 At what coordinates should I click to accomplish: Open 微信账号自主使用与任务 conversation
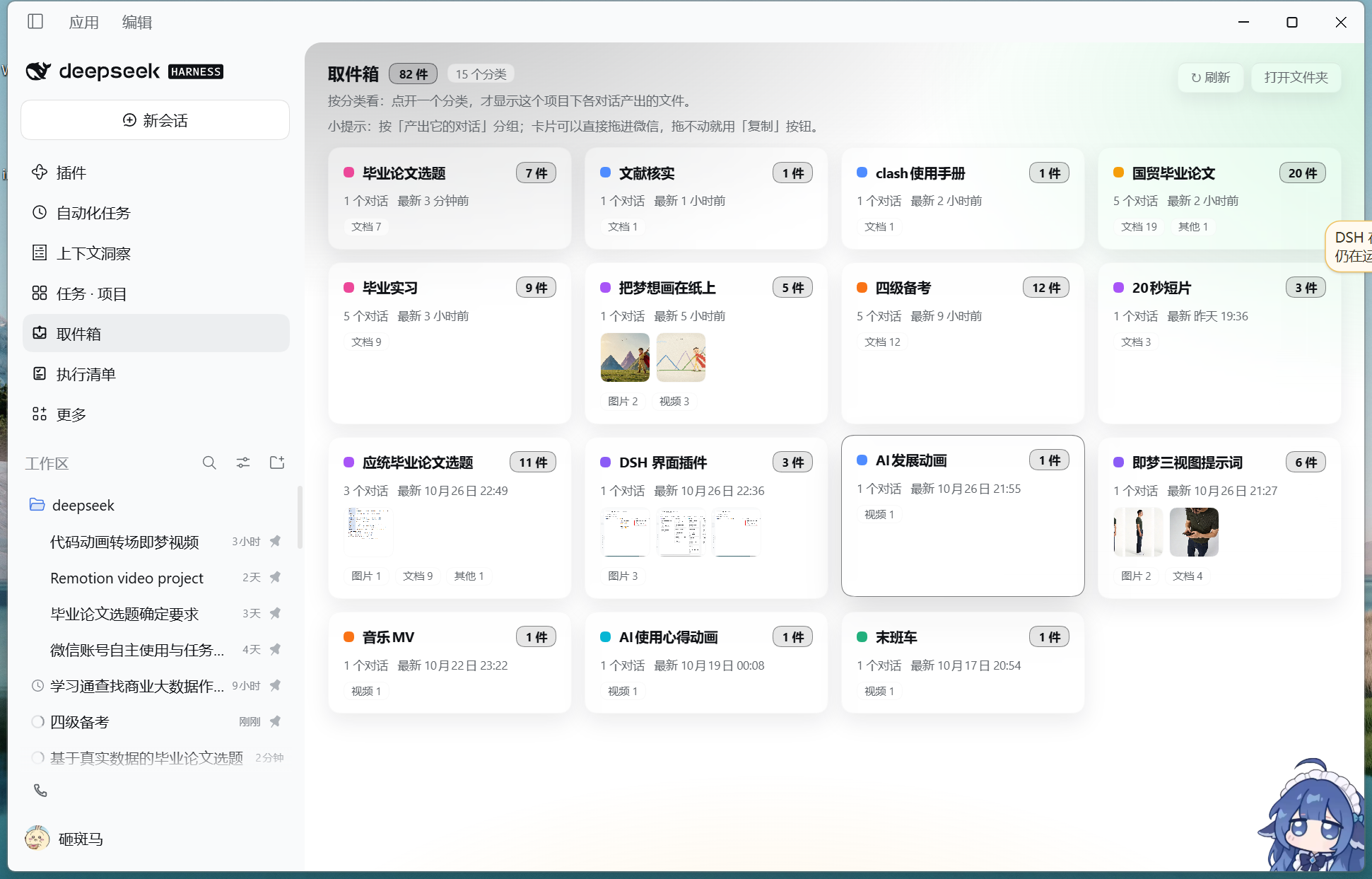(137, 650)
